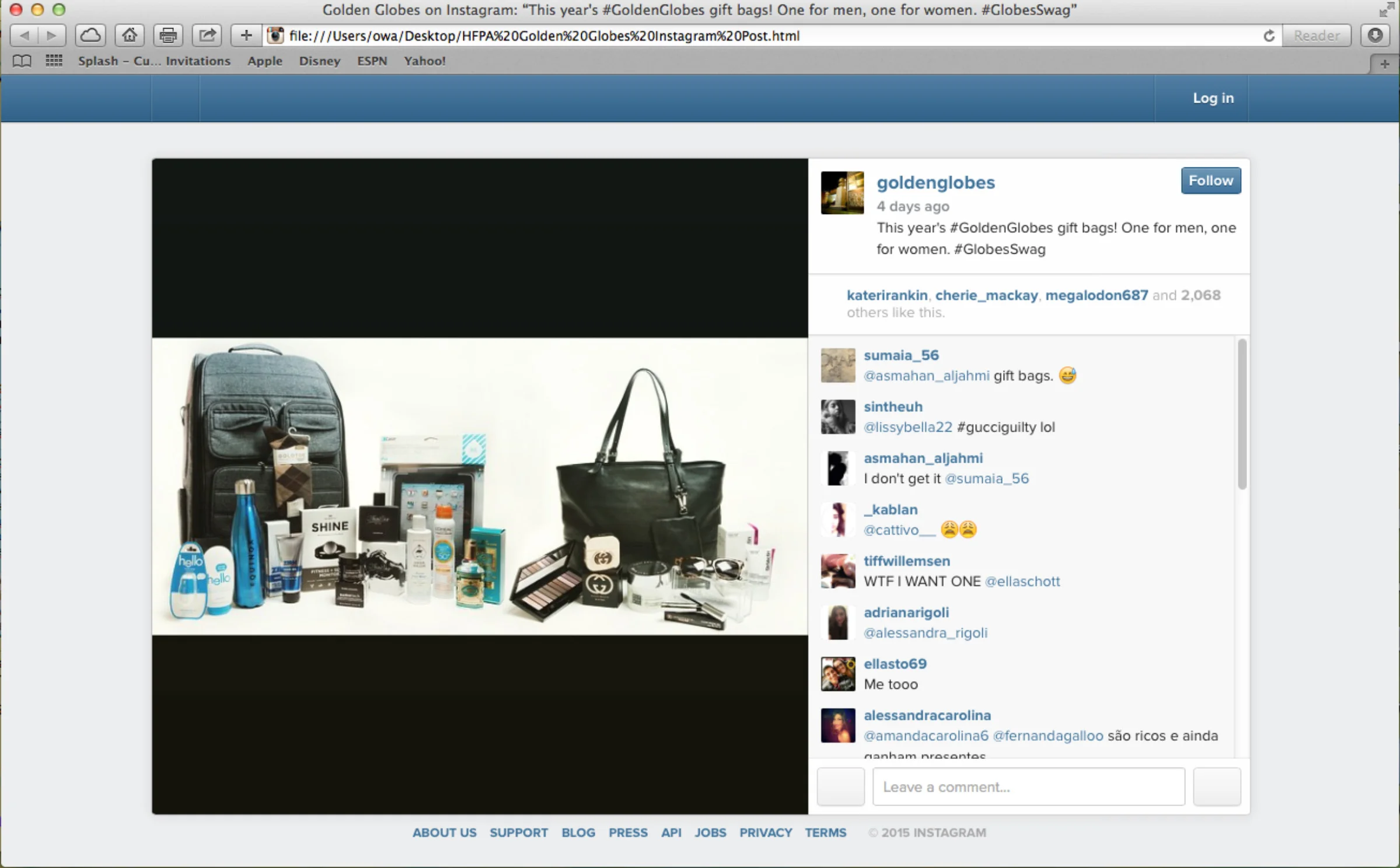This screenshot has height=868, width=1400.
Task: View katerirankin's profile from likes
Action: pyautogui.click(x=887, y=295)
